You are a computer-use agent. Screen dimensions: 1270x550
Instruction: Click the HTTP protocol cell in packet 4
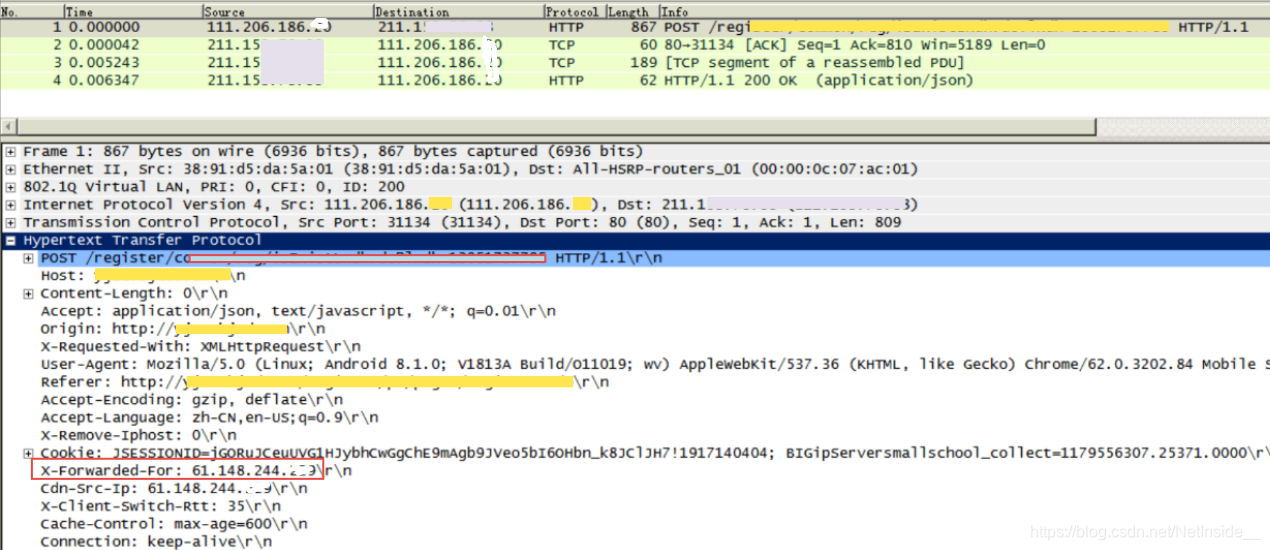[x=566, y=80]
